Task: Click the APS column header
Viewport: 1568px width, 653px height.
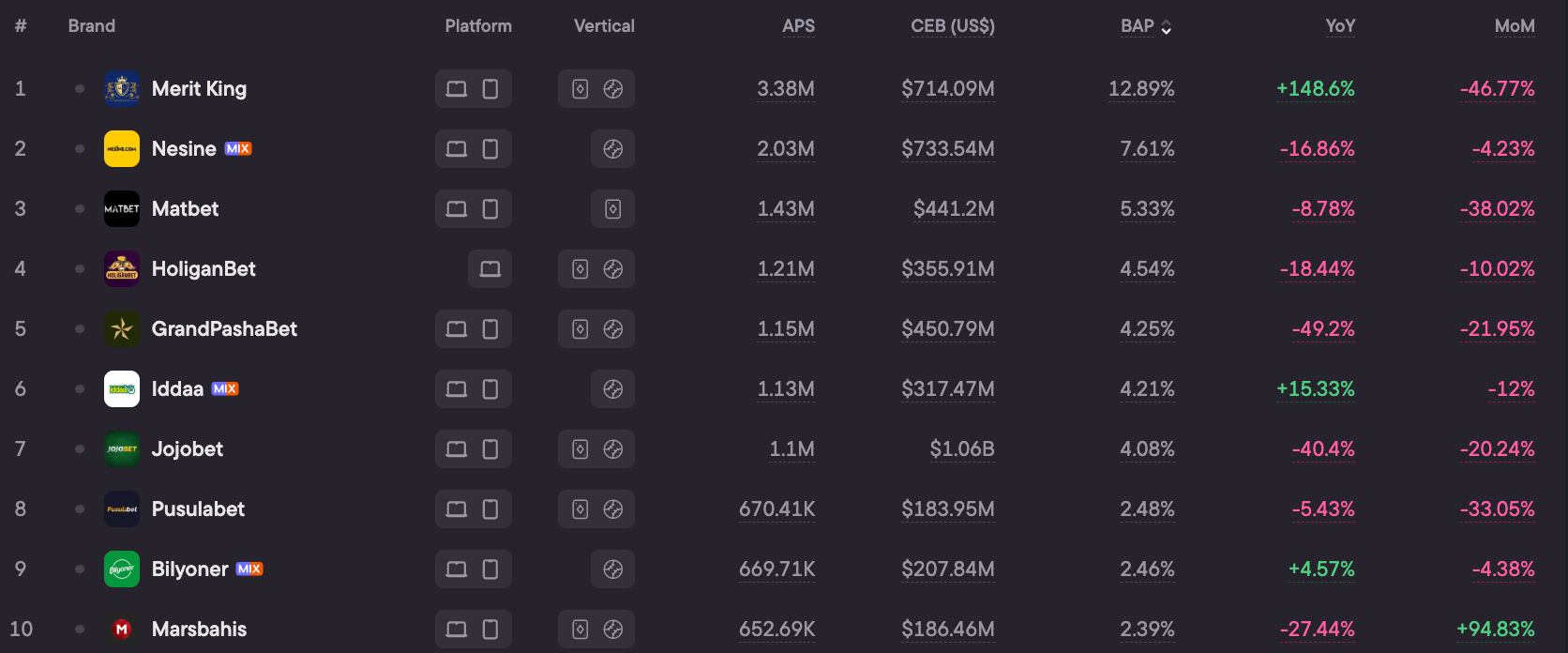Action: 798,26
